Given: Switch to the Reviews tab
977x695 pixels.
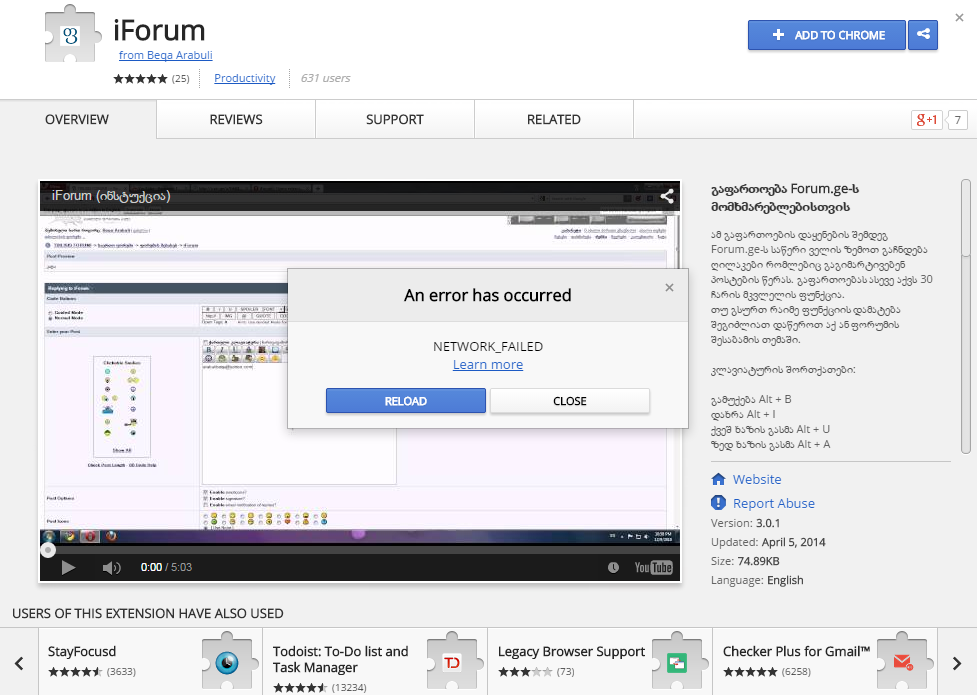Looking at the screenshot, I should [x=236, y=120].
